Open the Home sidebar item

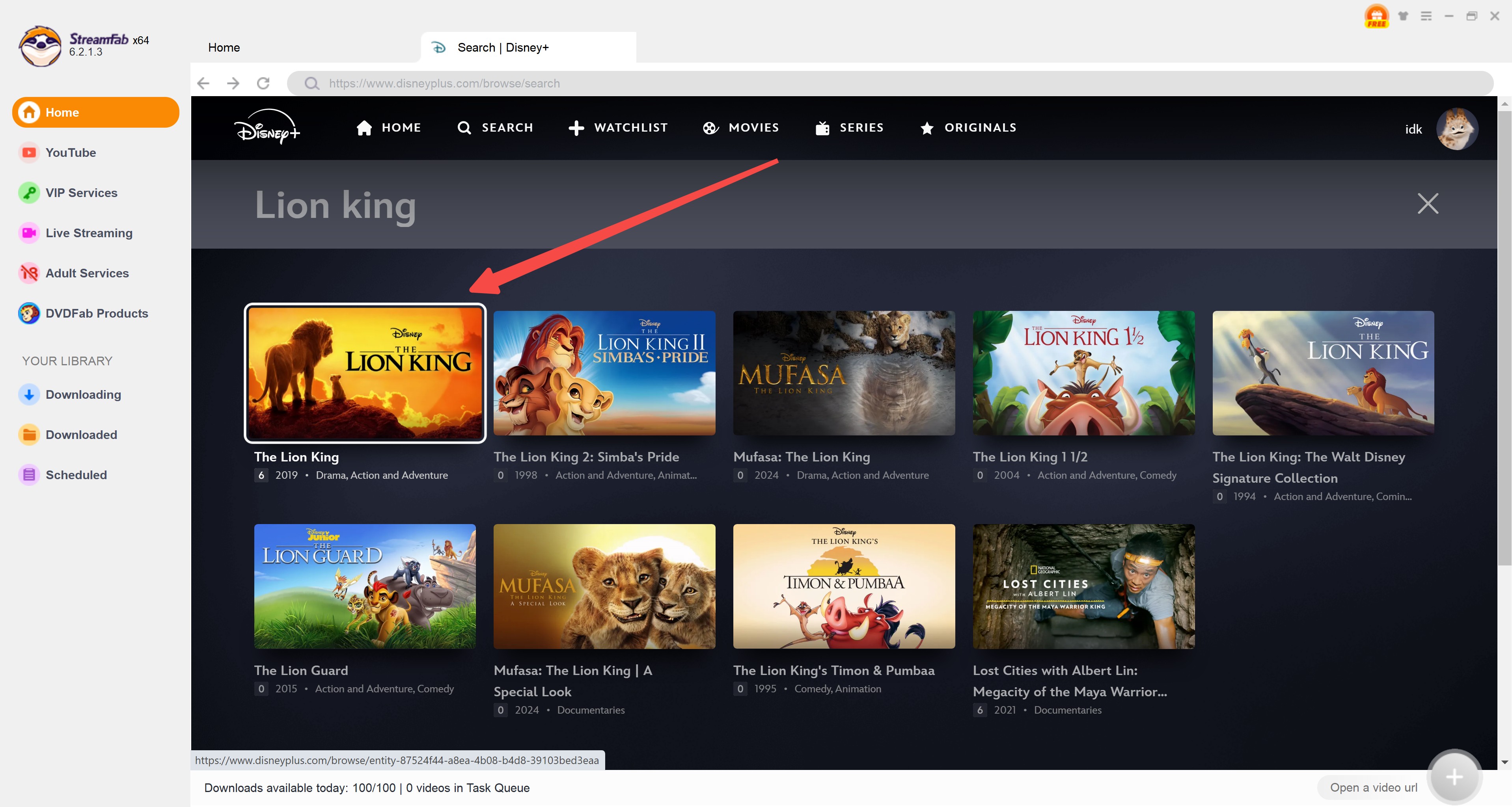click(x=96, y=112)
